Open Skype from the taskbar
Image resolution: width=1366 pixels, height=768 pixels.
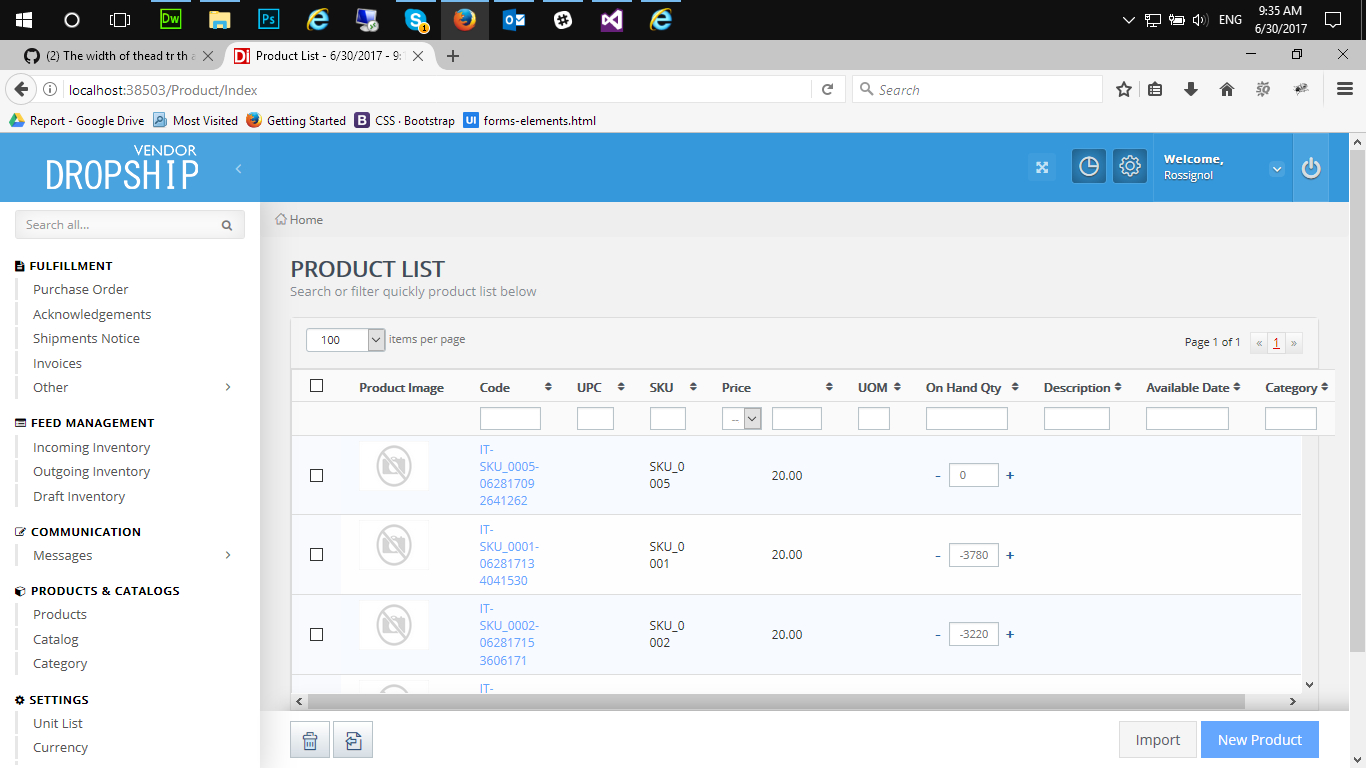416,19
